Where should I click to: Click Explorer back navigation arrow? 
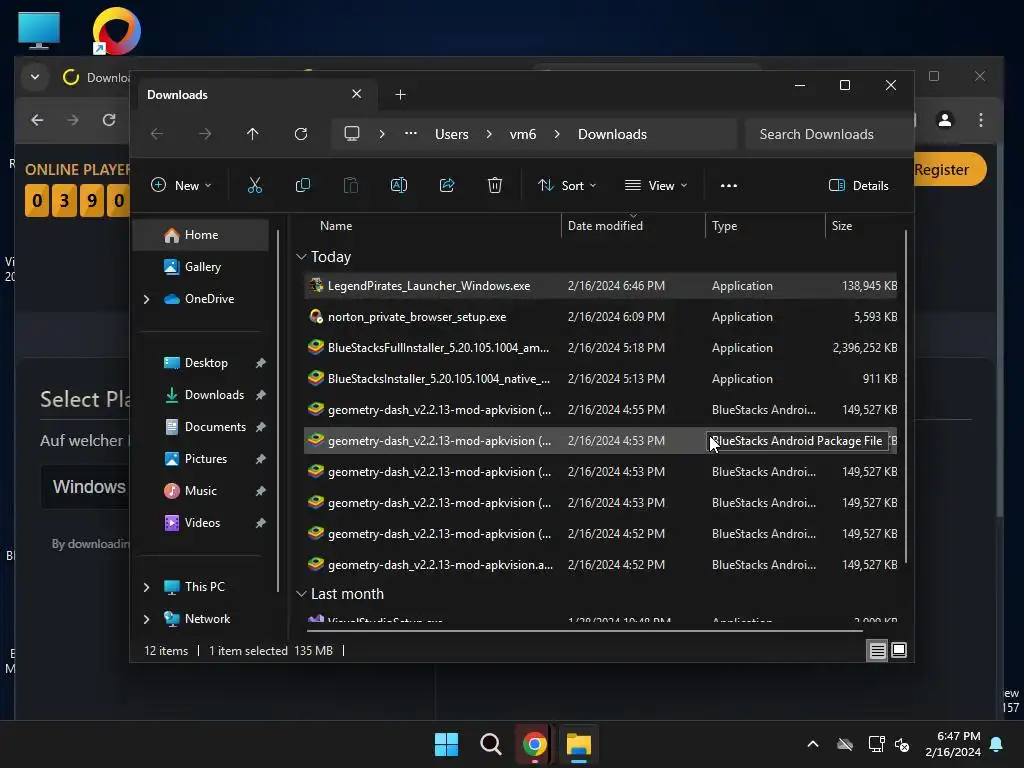(157, 134)
